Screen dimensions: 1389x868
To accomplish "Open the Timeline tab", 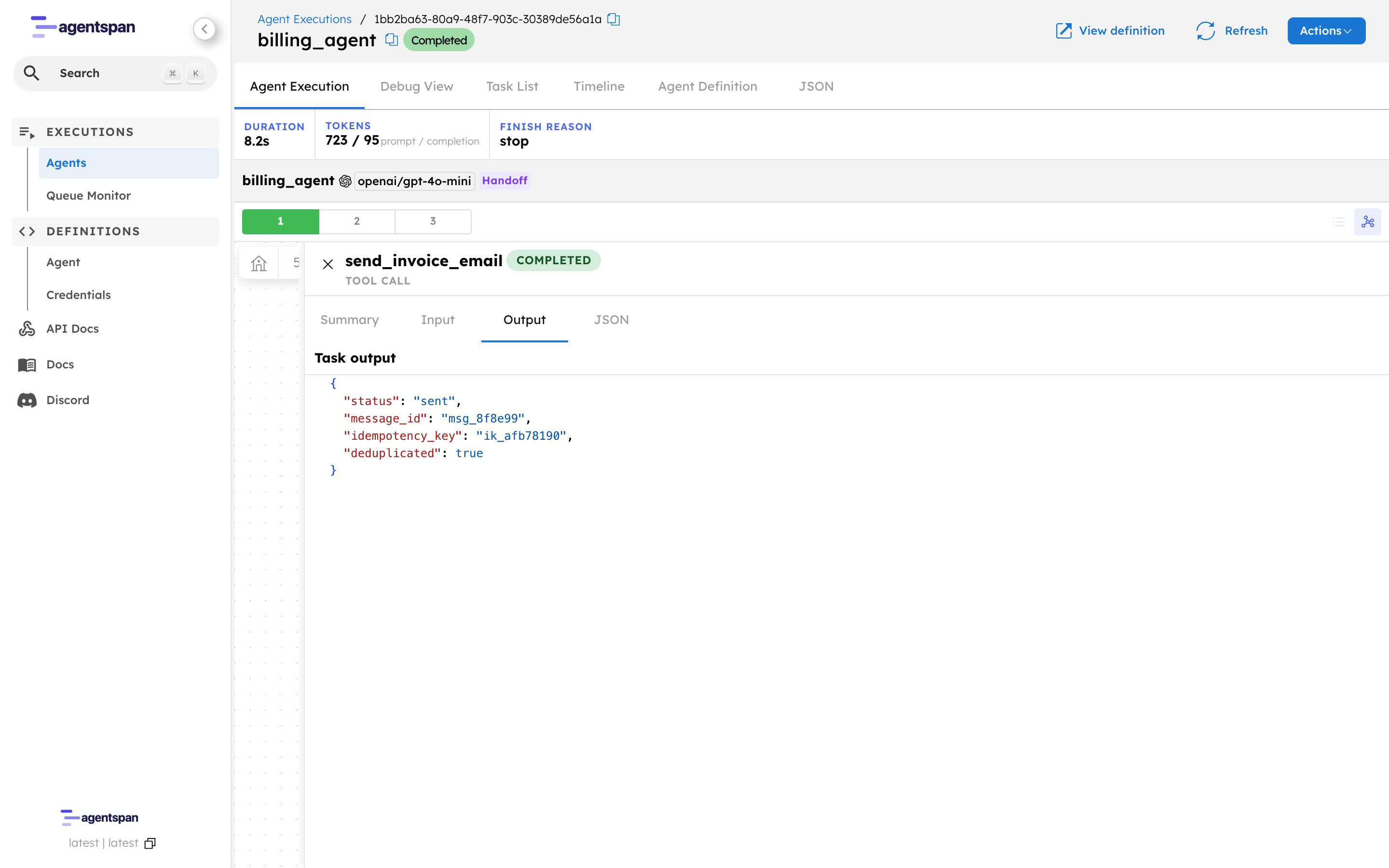I will click(x=599, y=87).
